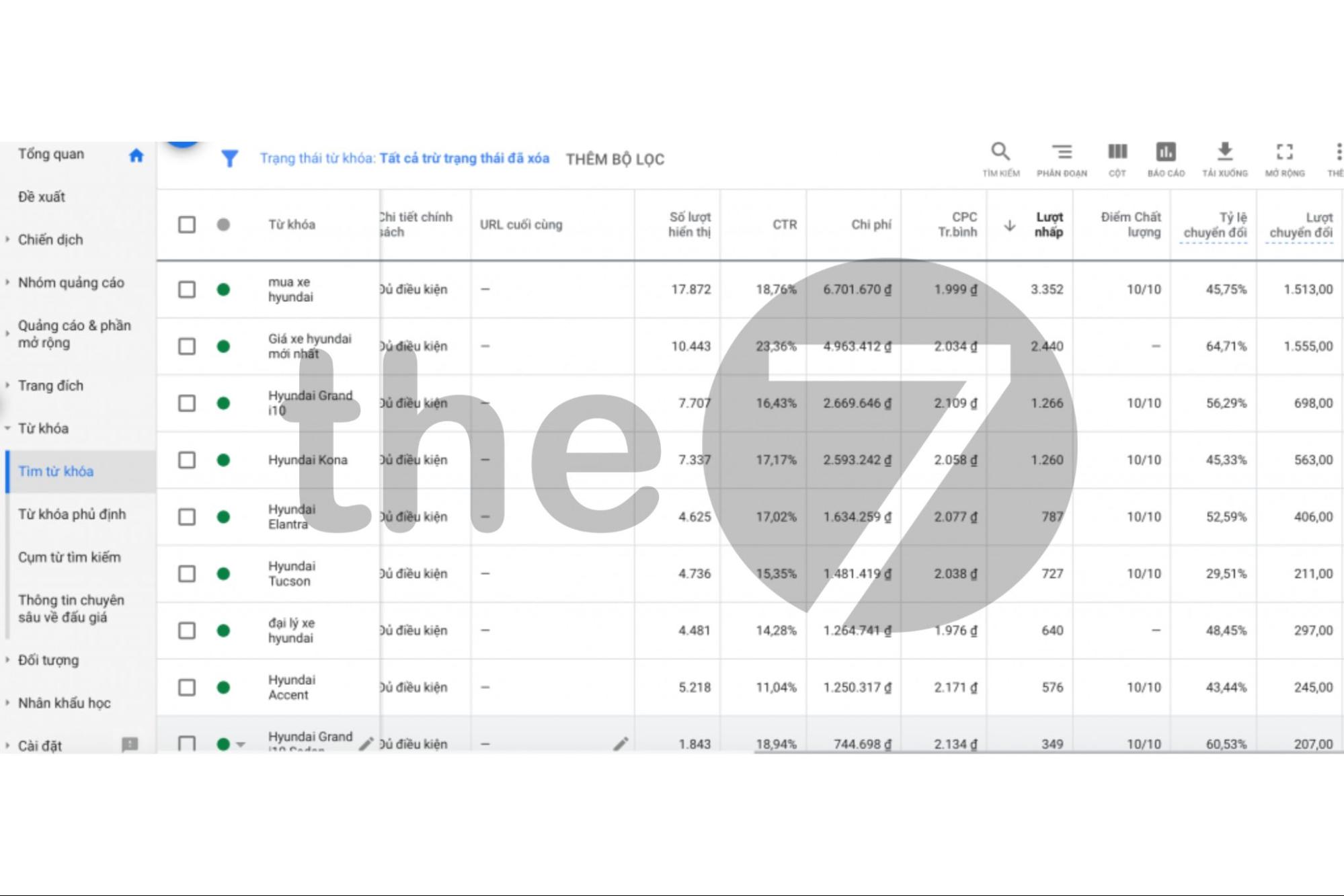Select the Hyundai Kona row checkbox

187,460
